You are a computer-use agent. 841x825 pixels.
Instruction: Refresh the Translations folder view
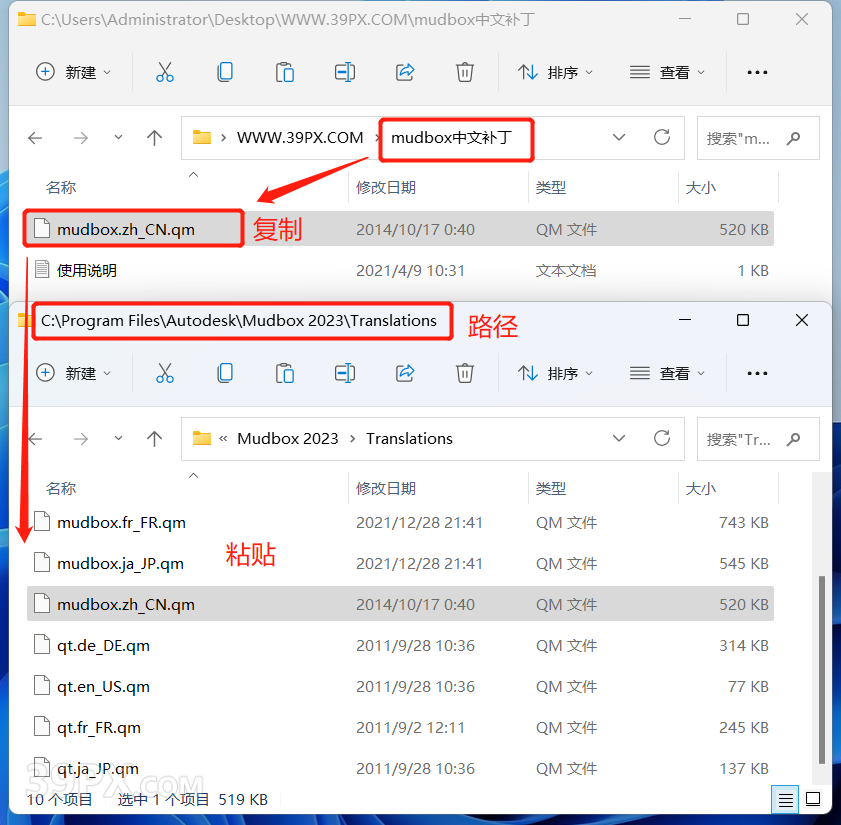(661, 438)
